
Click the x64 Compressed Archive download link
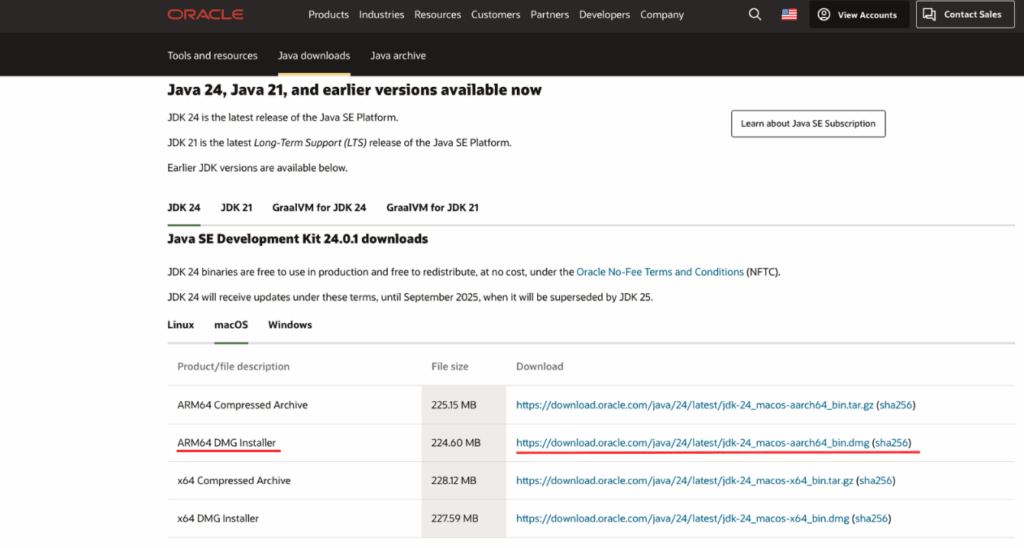pos(684,481)
